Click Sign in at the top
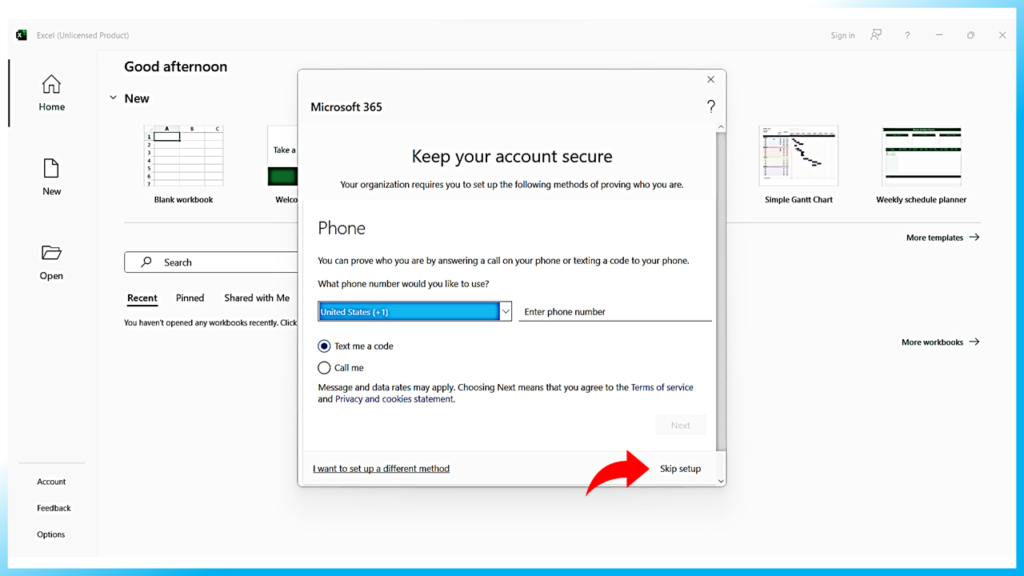 pyautogui.click(x=842, y=36)
